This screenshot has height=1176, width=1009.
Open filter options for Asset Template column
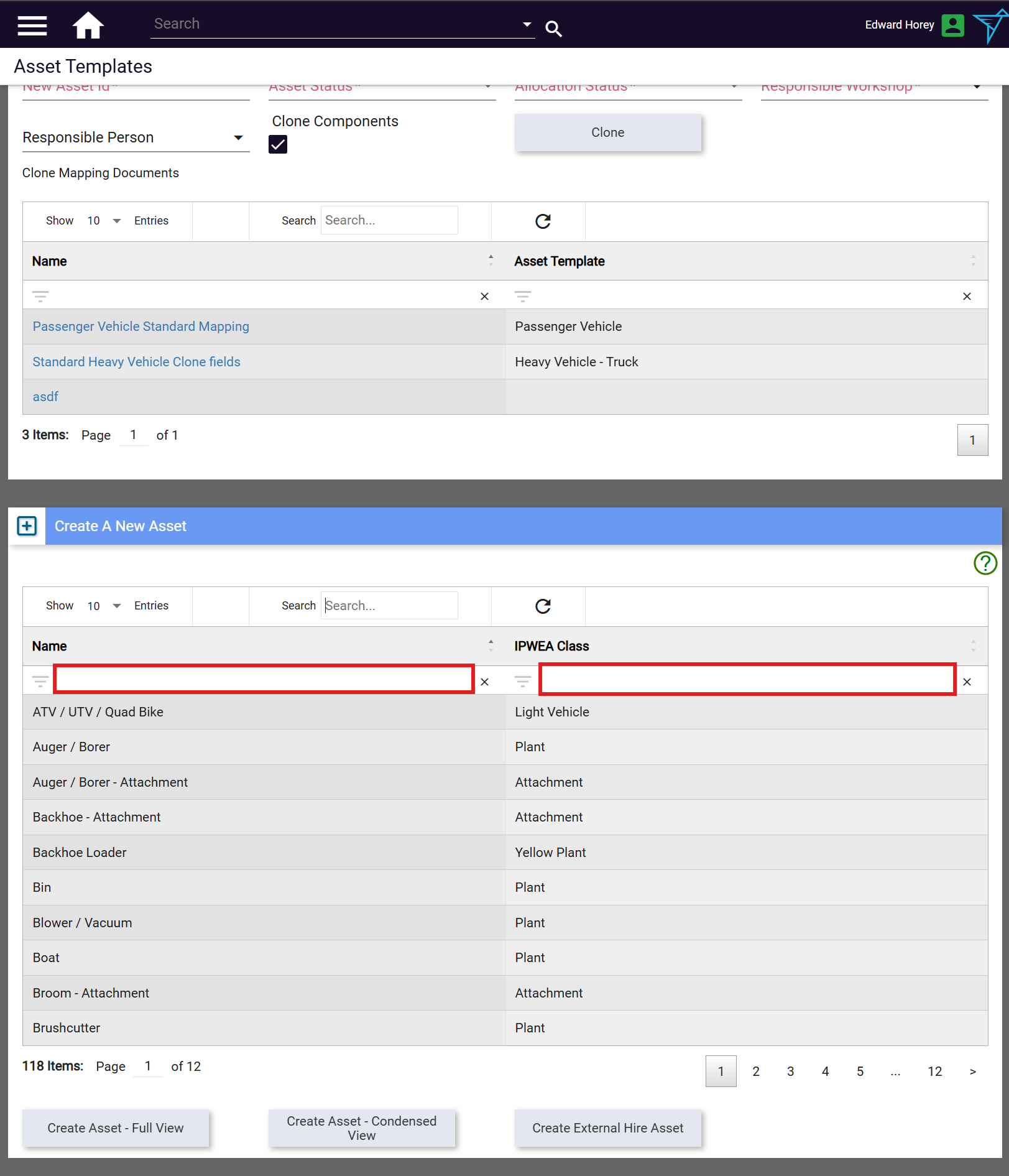pyautogui.click(x=523, y=297)
